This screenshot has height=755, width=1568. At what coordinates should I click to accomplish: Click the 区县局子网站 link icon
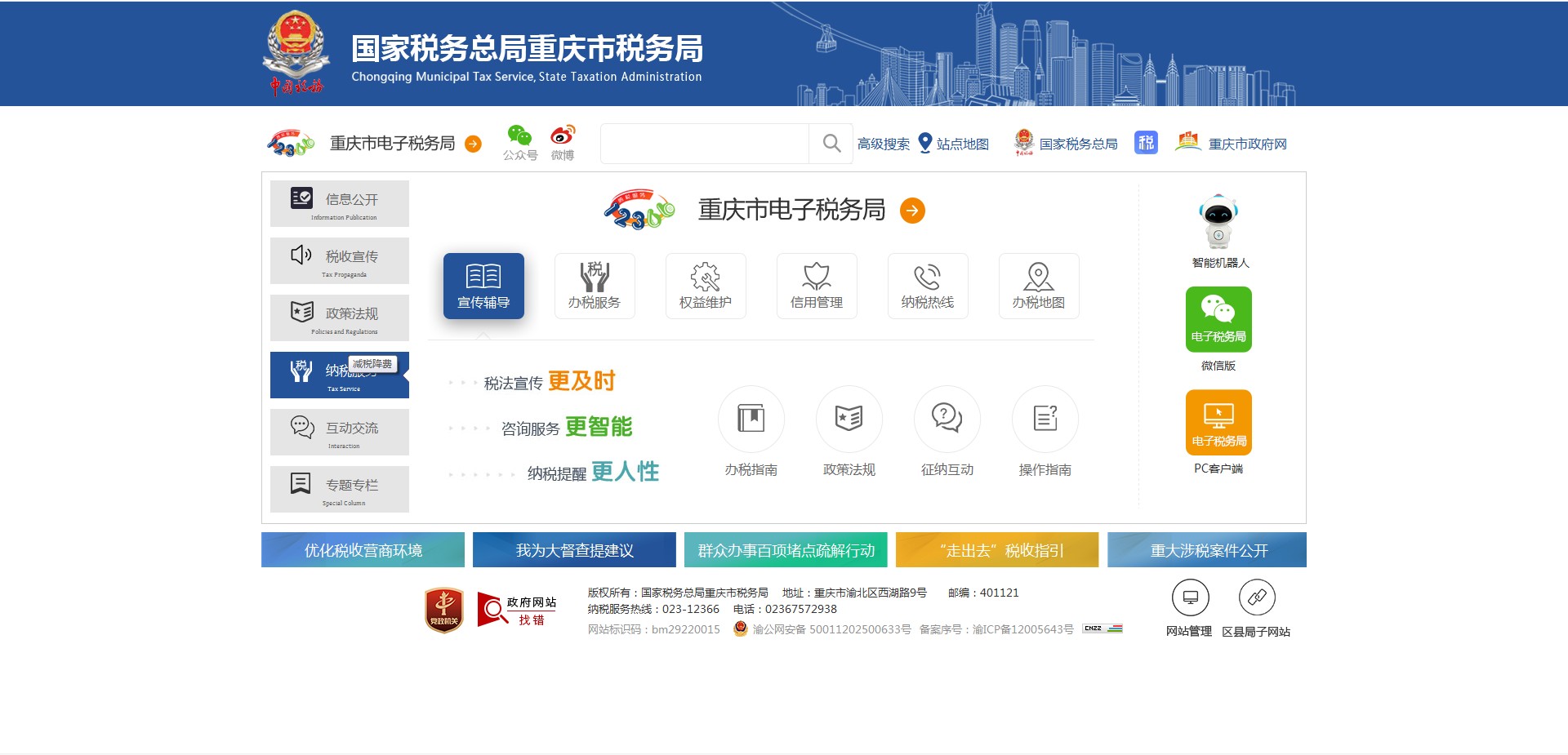point(1257,597)
